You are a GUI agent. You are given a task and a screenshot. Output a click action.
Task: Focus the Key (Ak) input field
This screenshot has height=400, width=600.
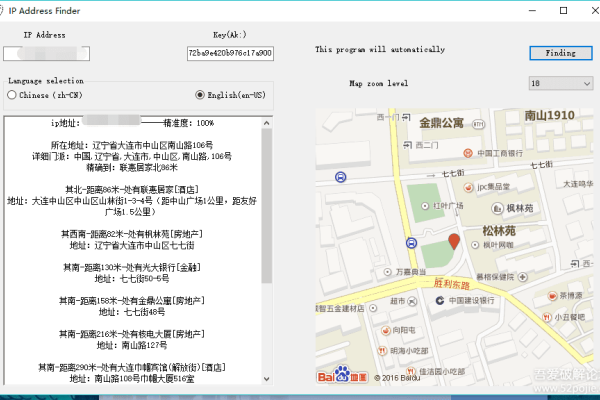click(230, 53)
